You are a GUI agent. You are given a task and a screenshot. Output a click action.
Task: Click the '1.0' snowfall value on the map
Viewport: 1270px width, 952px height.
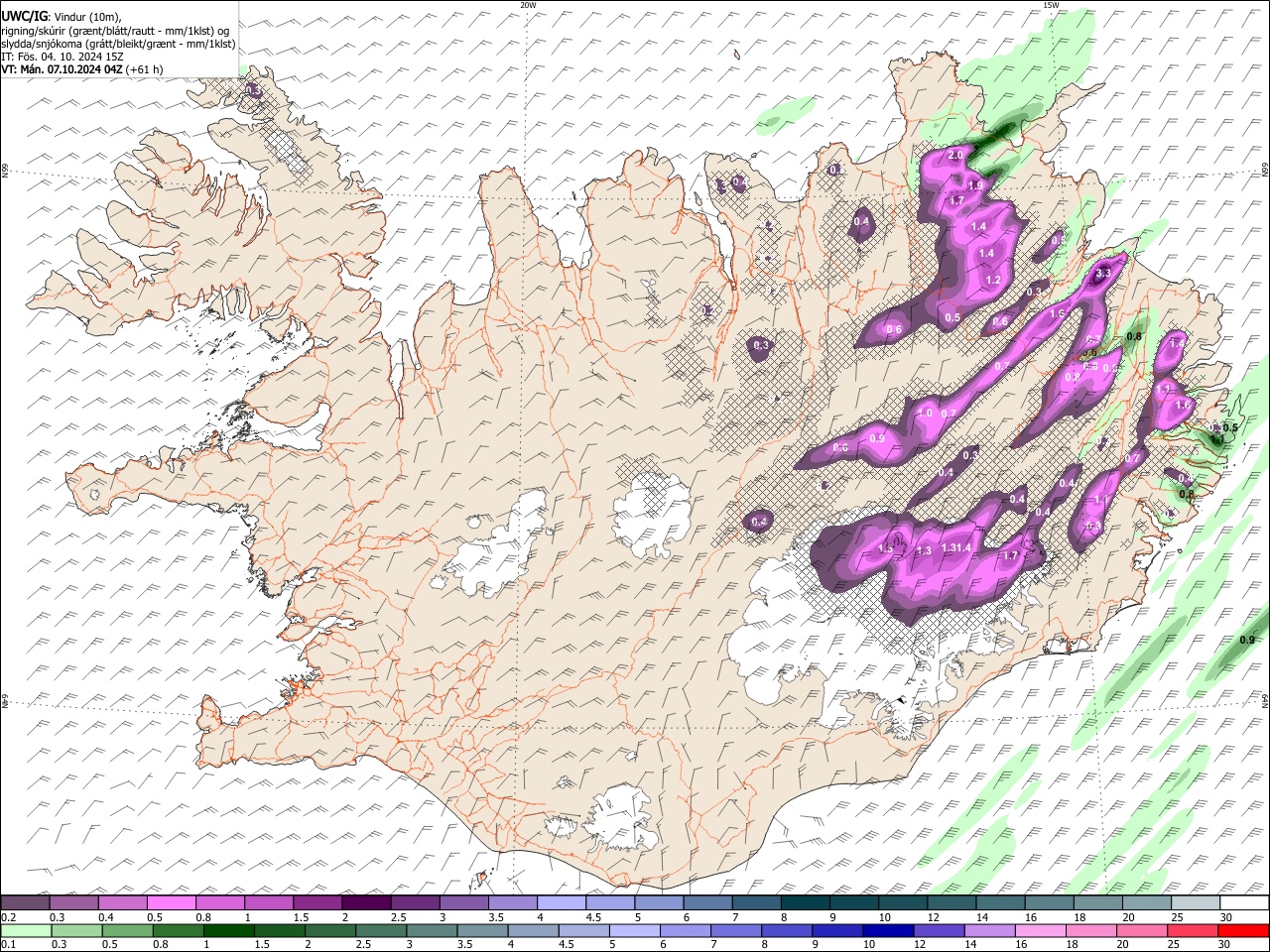pyautogui.click(x=926, y=414)
